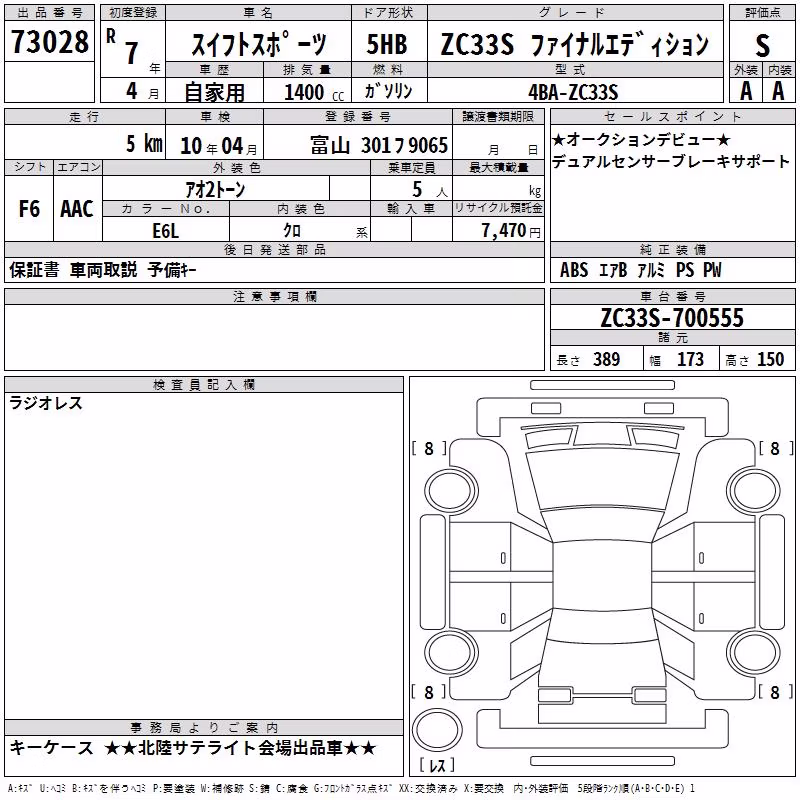Click shift type F6
This screenshot has width=800, height=800.
(x=29, y=209)
